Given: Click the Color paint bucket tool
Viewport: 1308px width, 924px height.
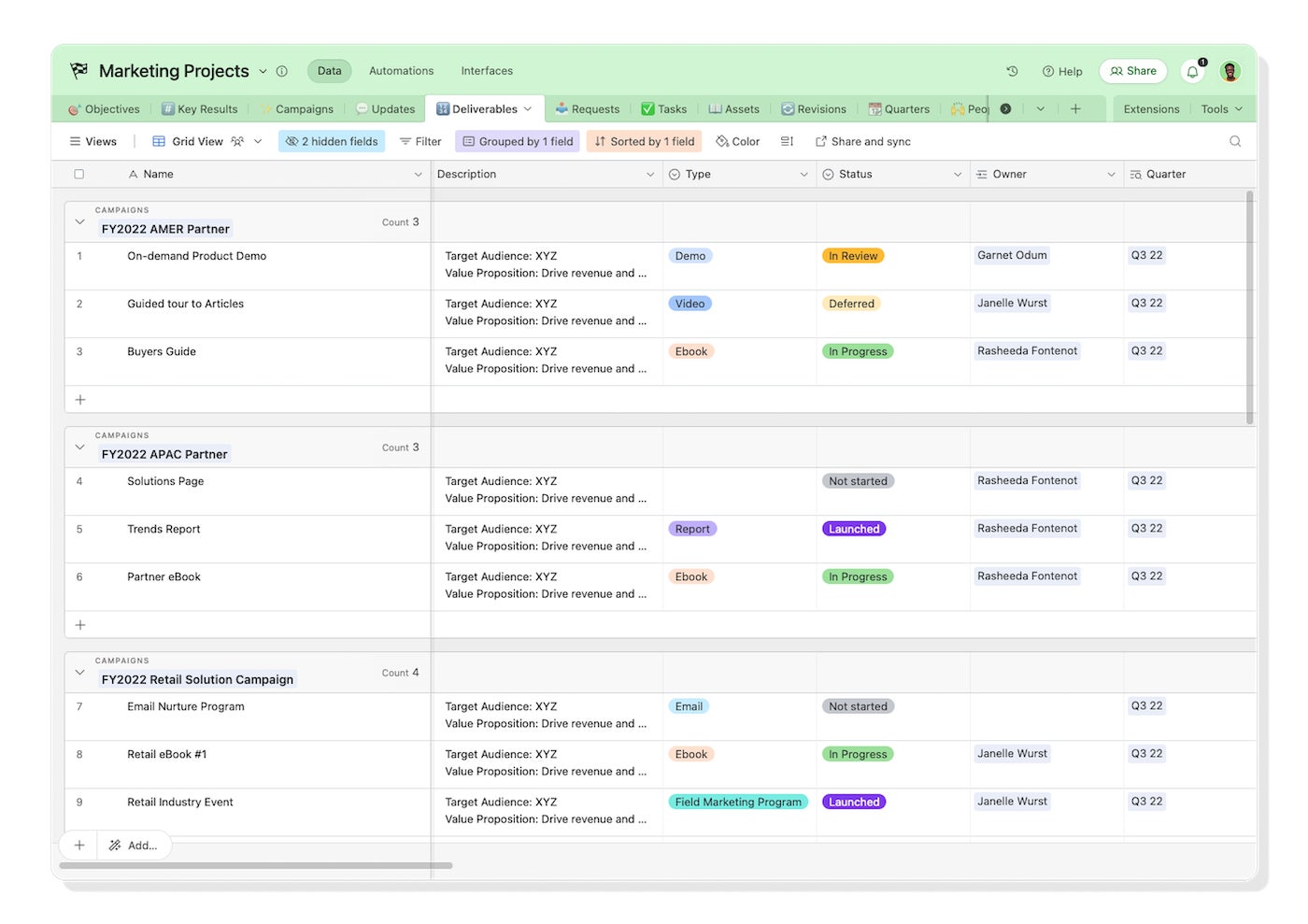Looking at the screenshot, I should pyautogui.click(x=737, y=141).
